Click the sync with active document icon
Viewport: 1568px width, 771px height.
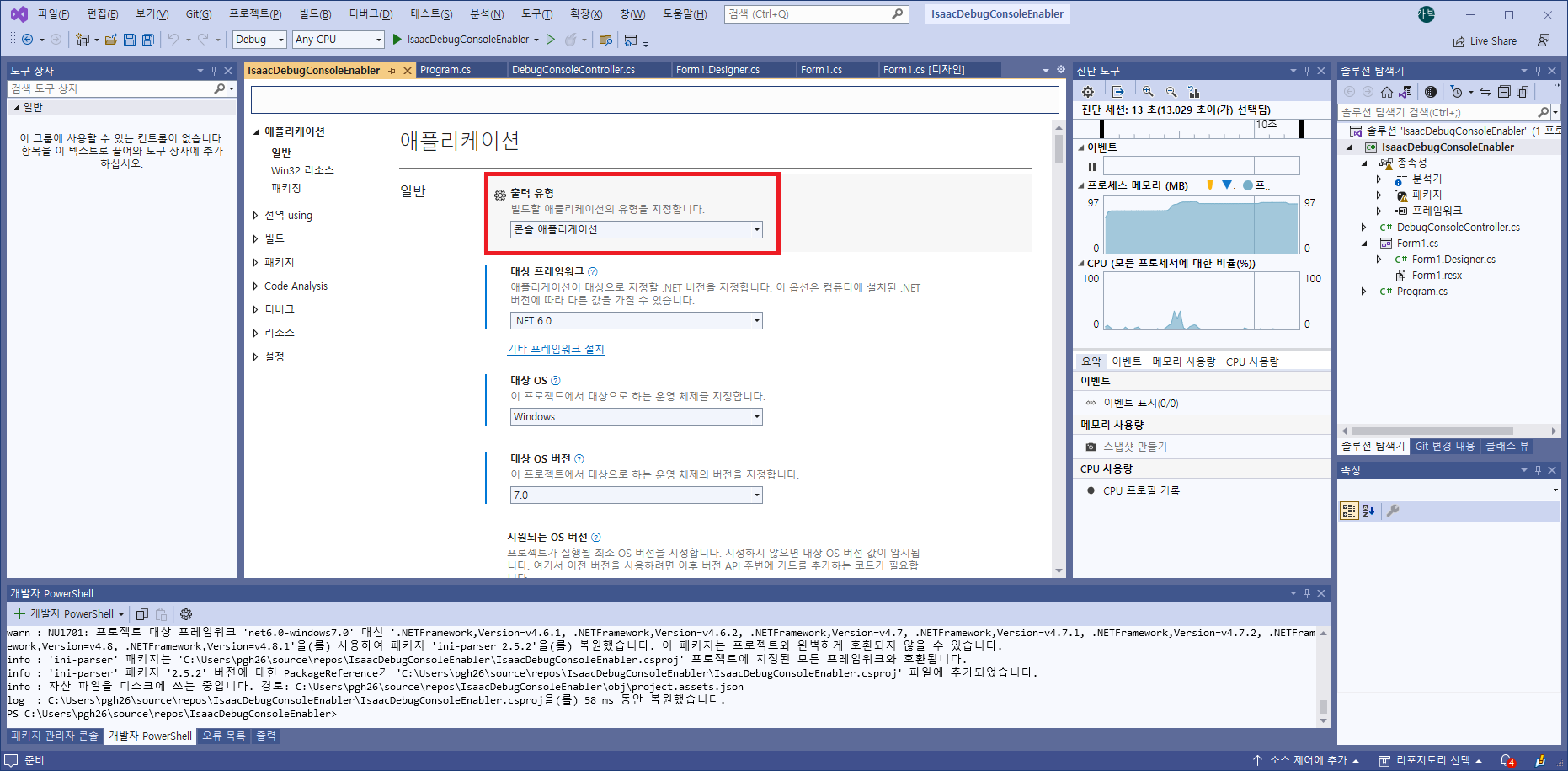point(1485,92)
